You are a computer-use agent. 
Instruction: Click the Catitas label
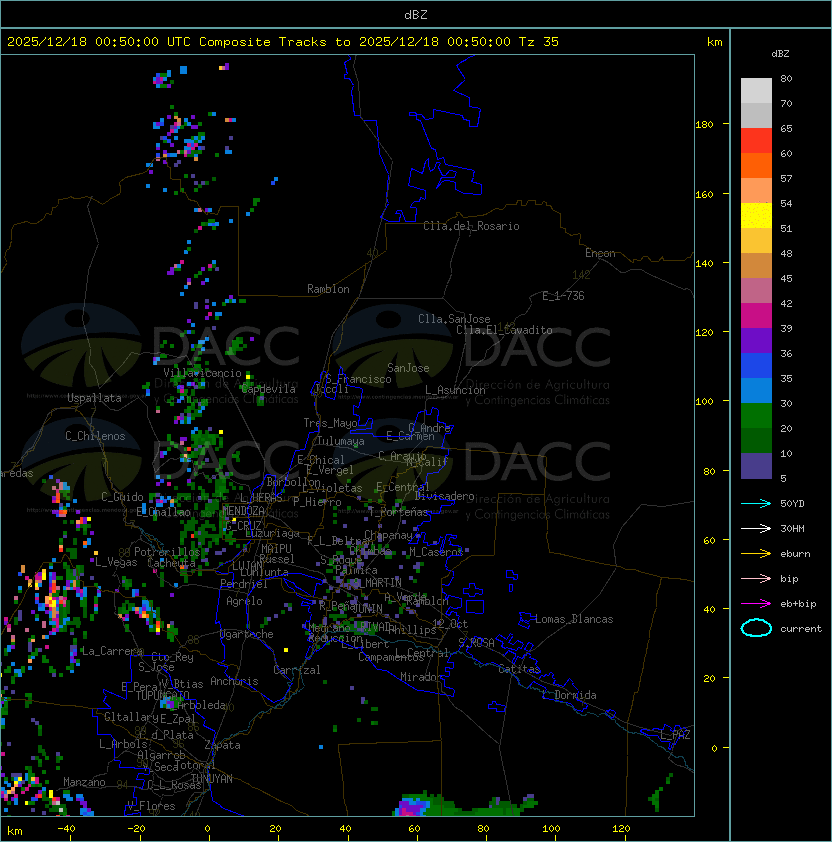click(x=519, y=669)
